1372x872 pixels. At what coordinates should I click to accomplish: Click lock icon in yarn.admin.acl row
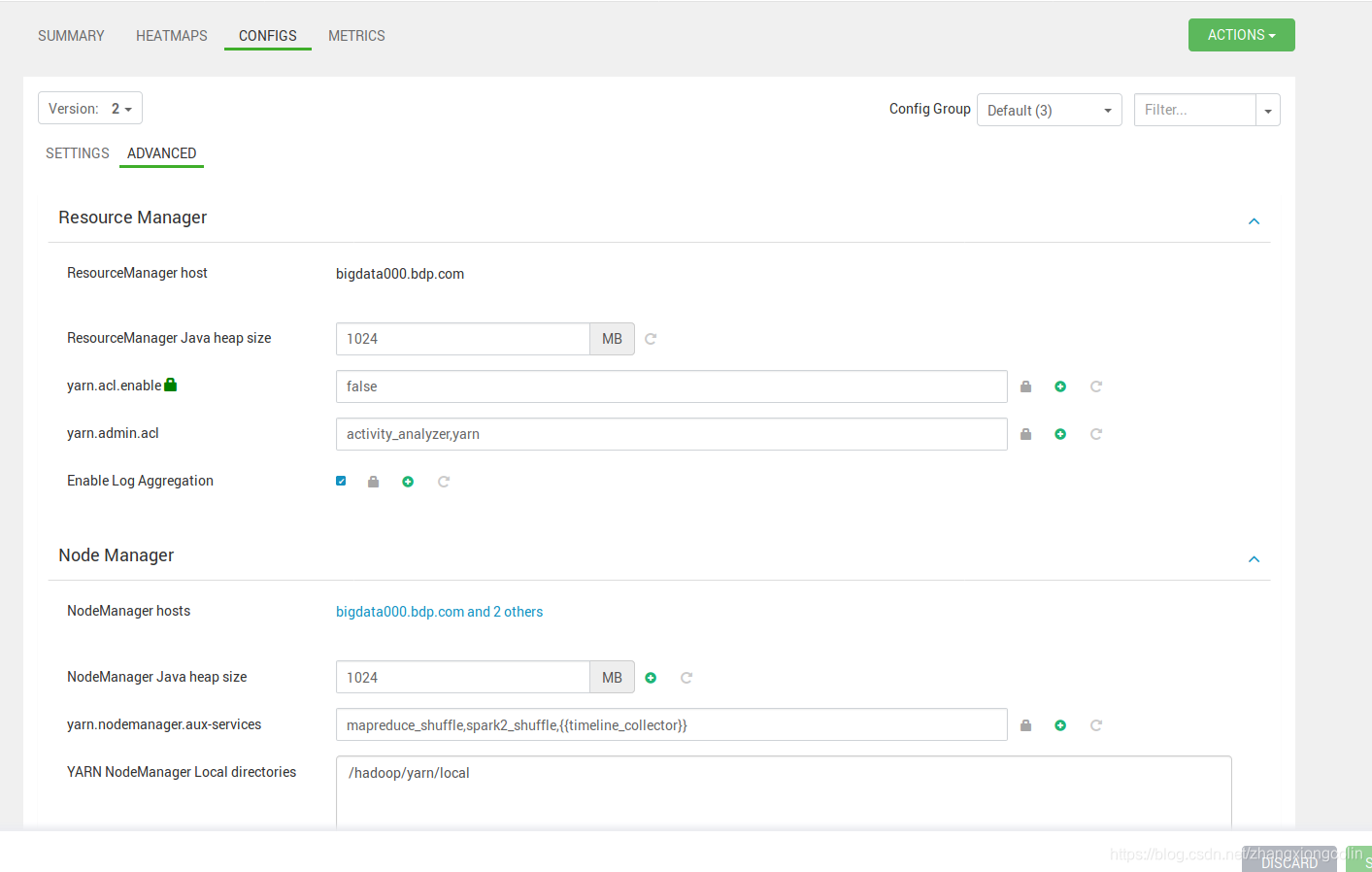pos(1025,434)
